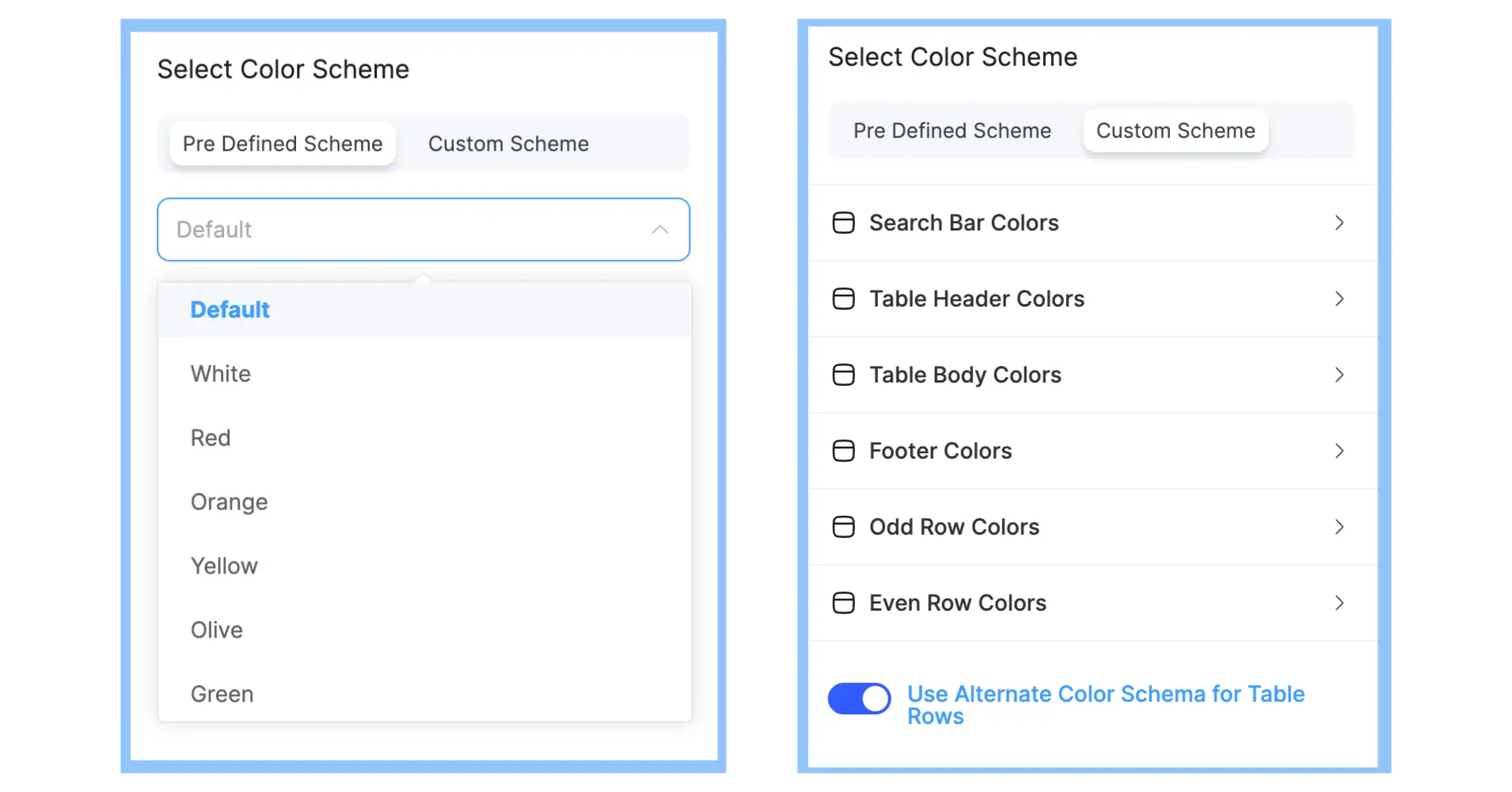The image size is (1512, 792).
Task: Click the chevron next to Search Bar Colors
Action: tap(1339, 223)
